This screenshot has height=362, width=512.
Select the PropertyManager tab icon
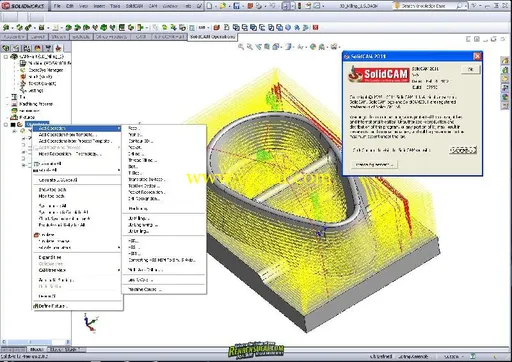[16, 48]
